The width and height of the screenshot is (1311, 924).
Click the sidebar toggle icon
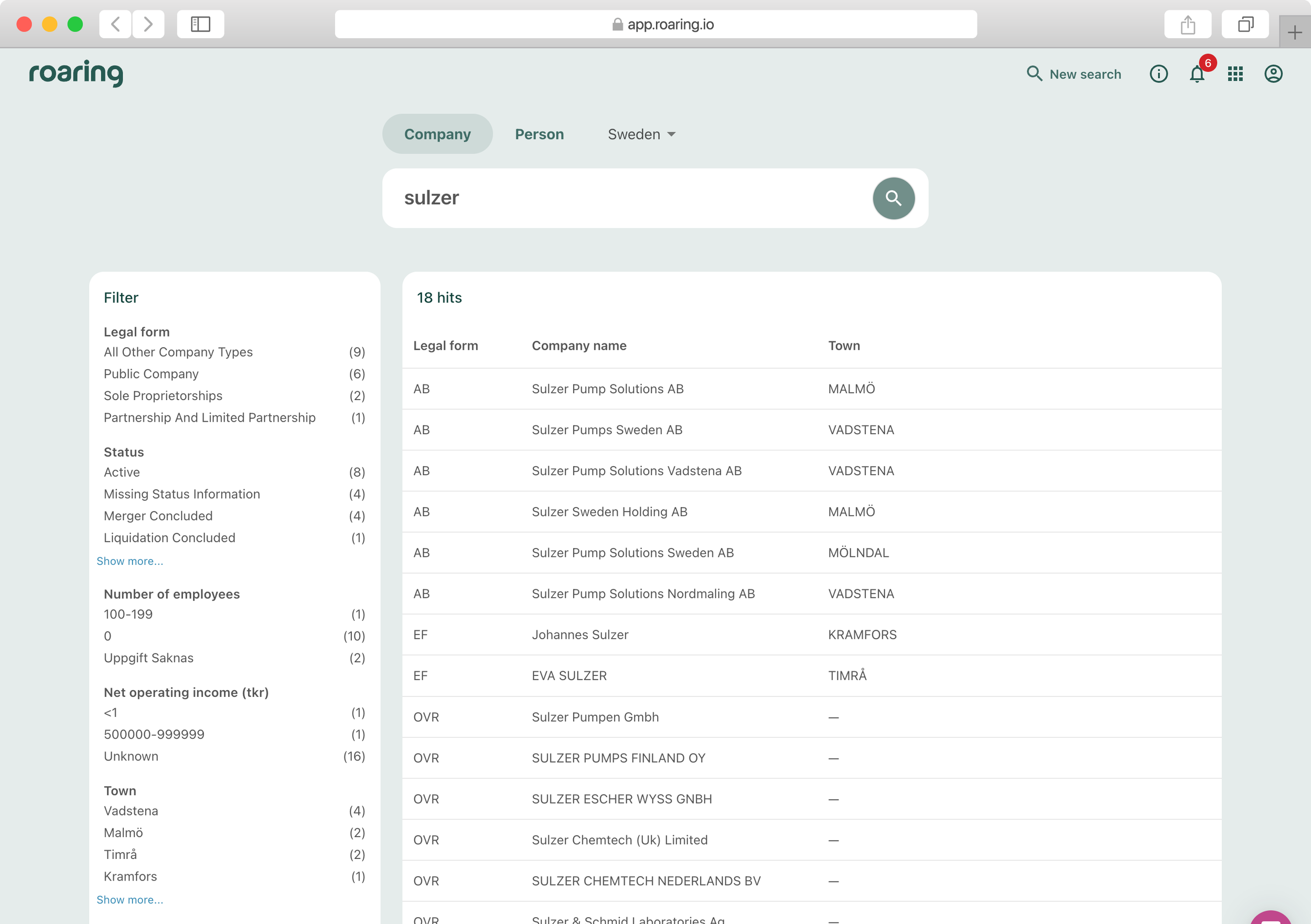[x=199, y=23]
